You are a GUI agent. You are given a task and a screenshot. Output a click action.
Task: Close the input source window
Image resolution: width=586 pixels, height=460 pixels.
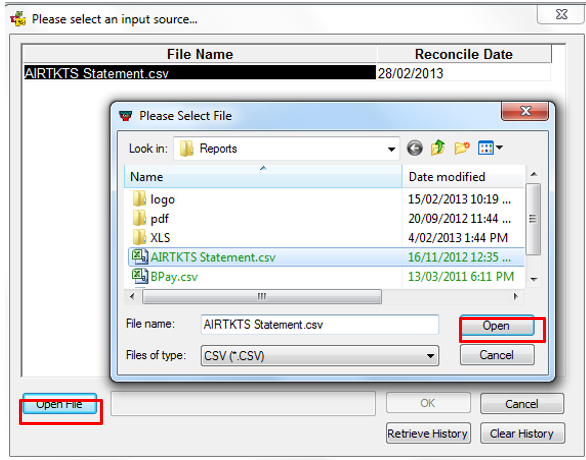pyautogui.click(x=561, y=14)
